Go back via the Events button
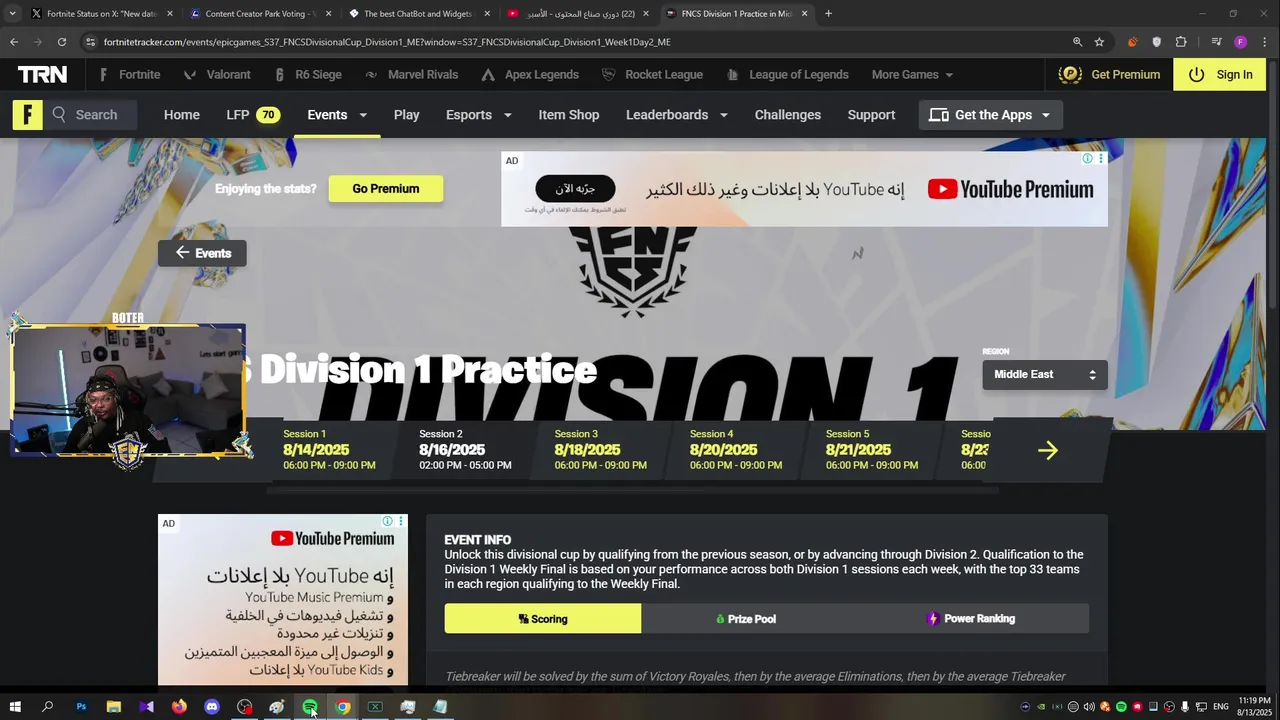The height and width of the screenshot is (720, 1280). 202,253
